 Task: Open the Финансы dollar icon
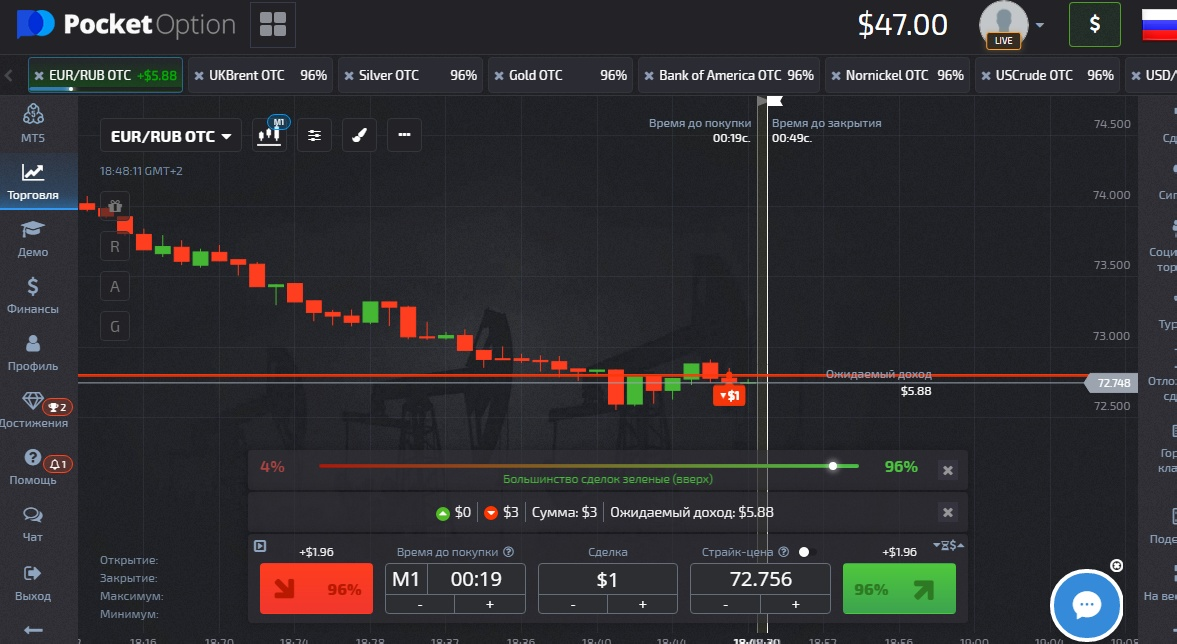[33, 295]
